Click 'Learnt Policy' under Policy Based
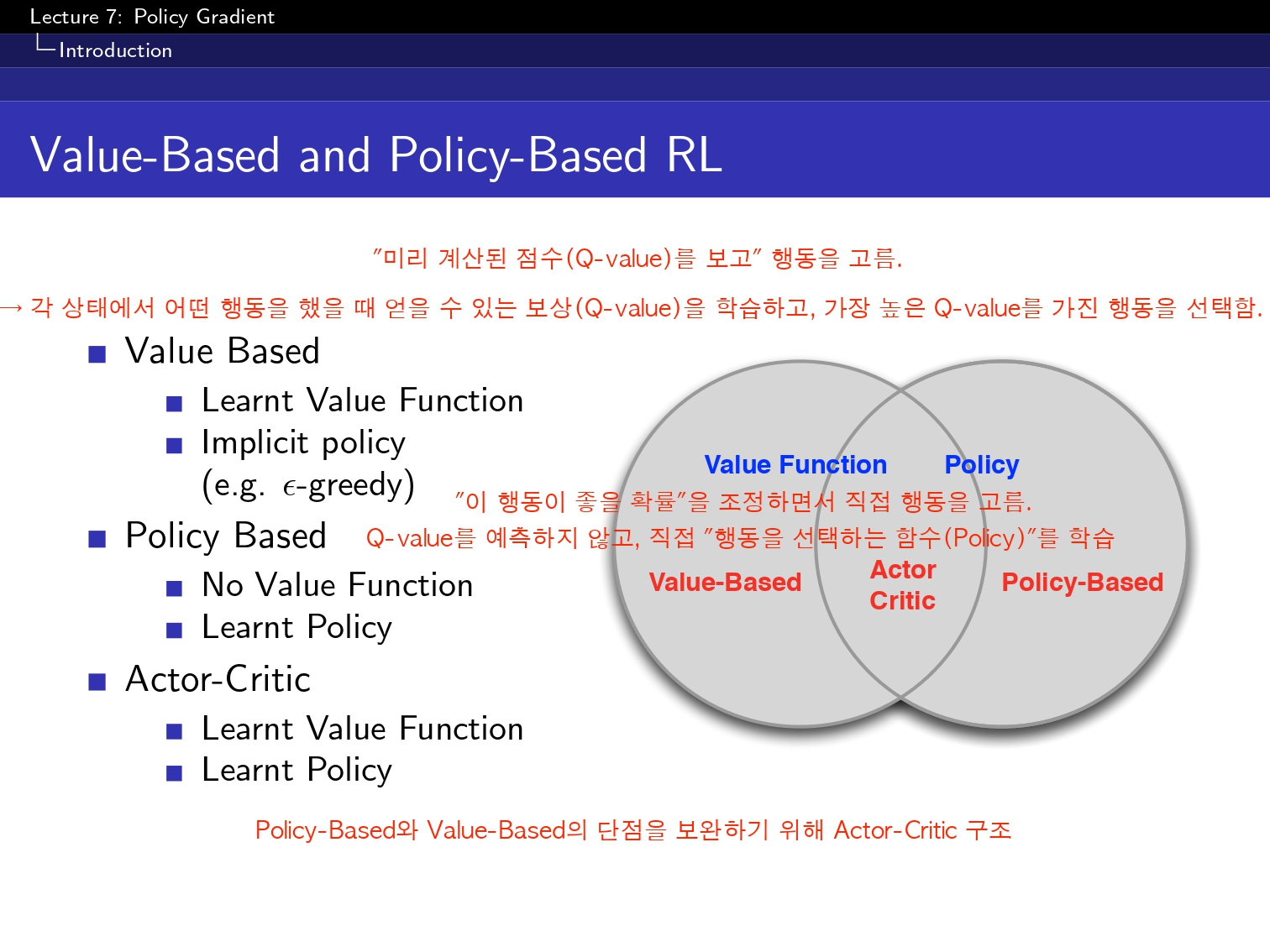The image size is (1270, 952). point(297,628)
